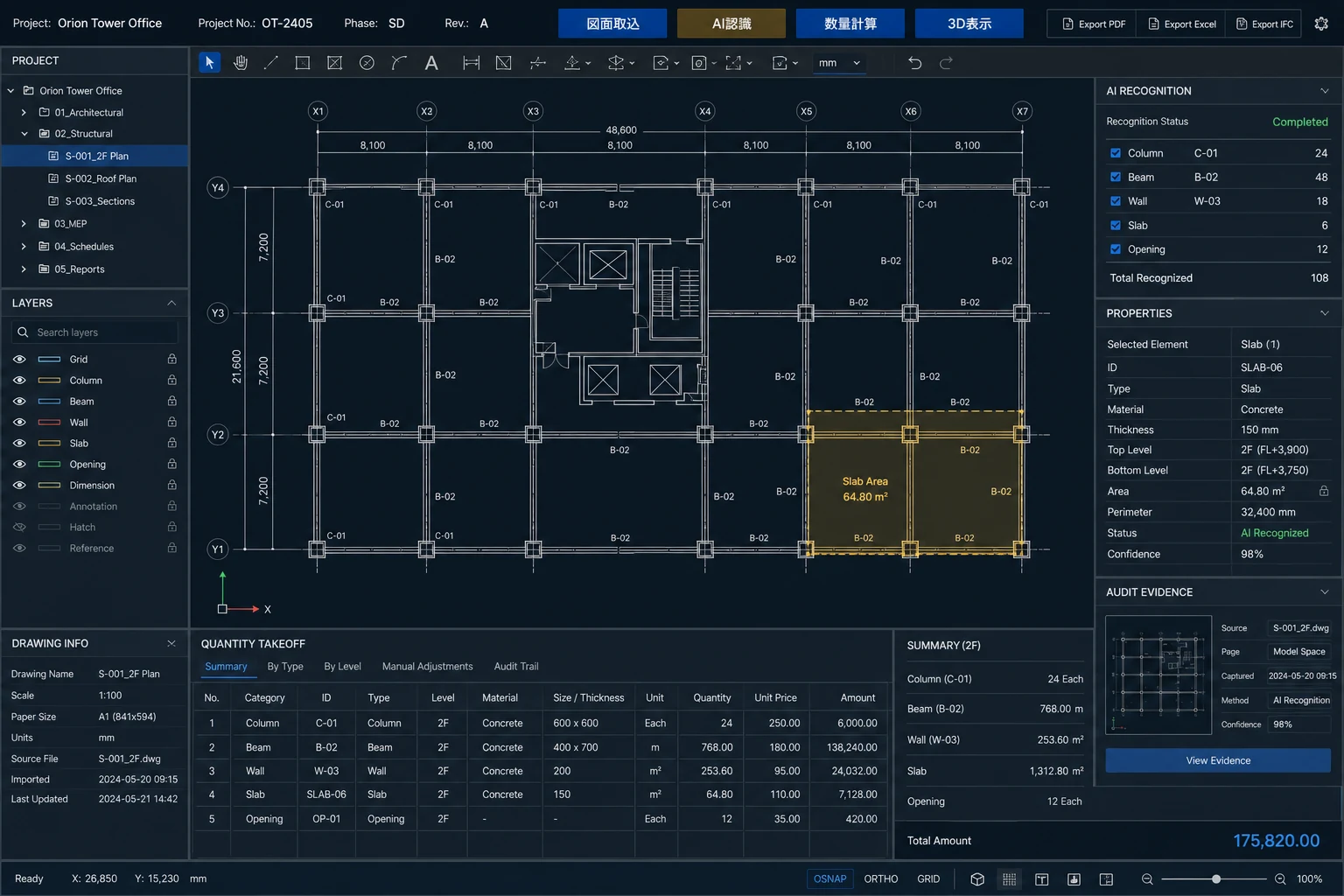Switch to the By Type tab
The image size is (1344, 896).
285,666
